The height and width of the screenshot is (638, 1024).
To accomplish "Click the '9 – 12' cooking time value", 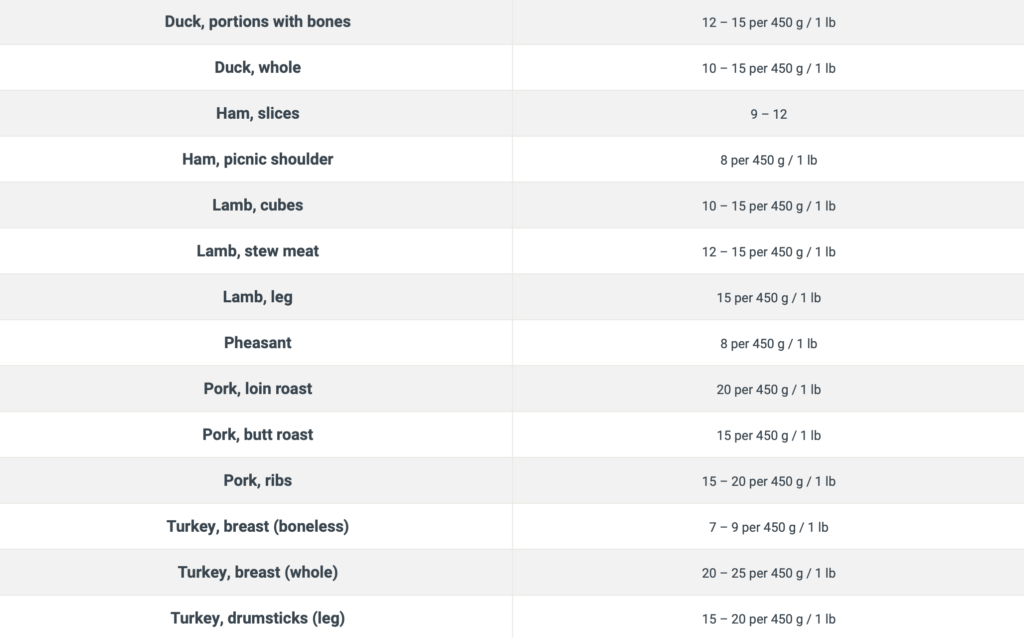I will tap(769, 114).
